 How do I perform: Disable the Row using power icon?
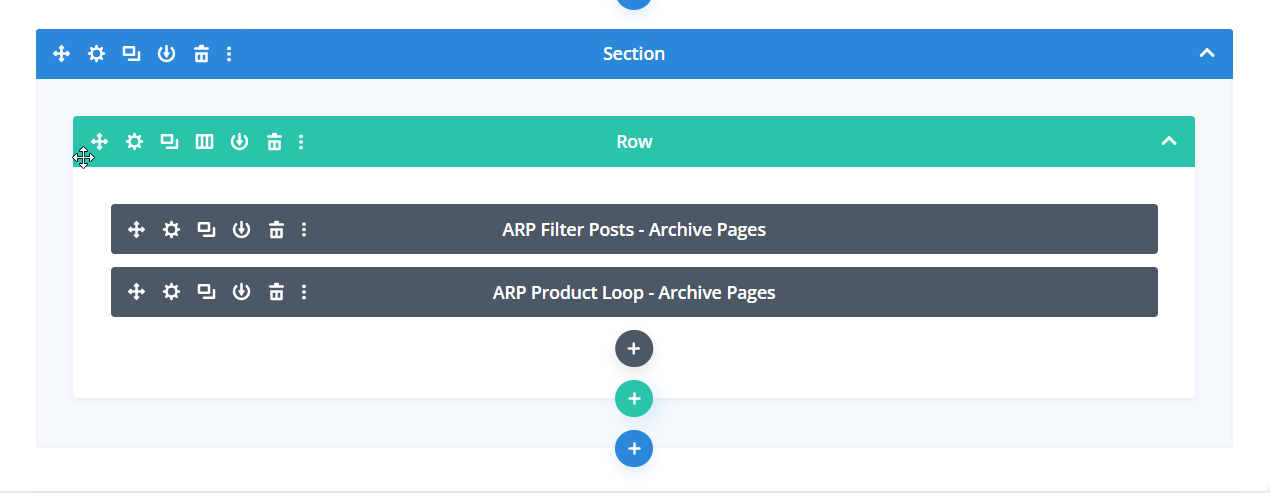coord(239,142)
